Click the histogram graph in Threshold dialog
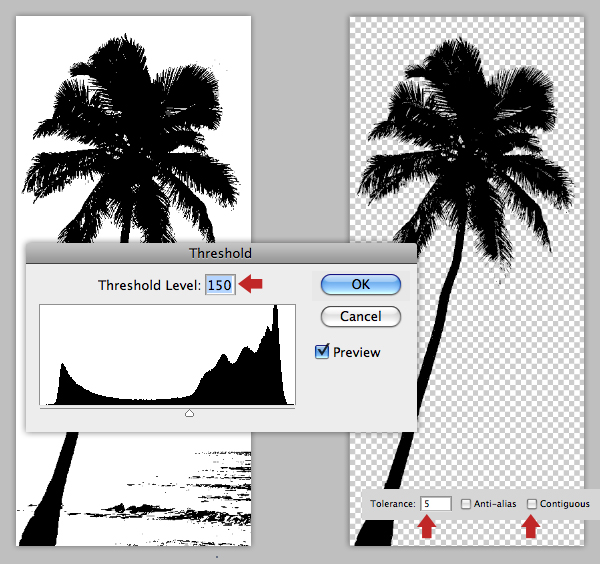This screenshot has width=600, height=564. point(167,355)
